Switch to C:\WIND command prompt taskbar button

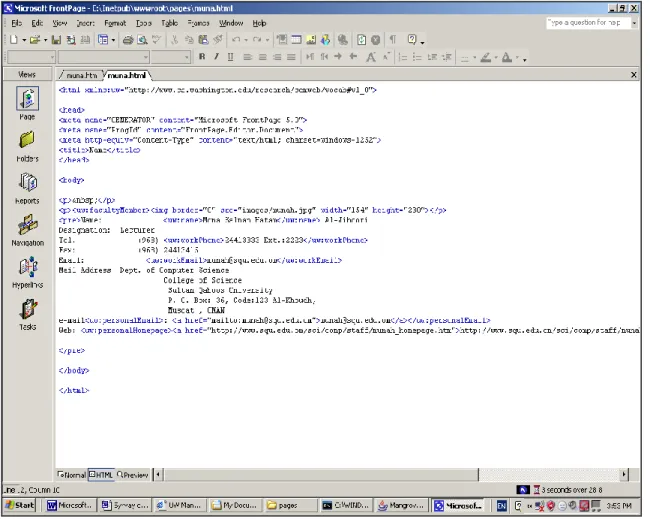tap(347, 506)
